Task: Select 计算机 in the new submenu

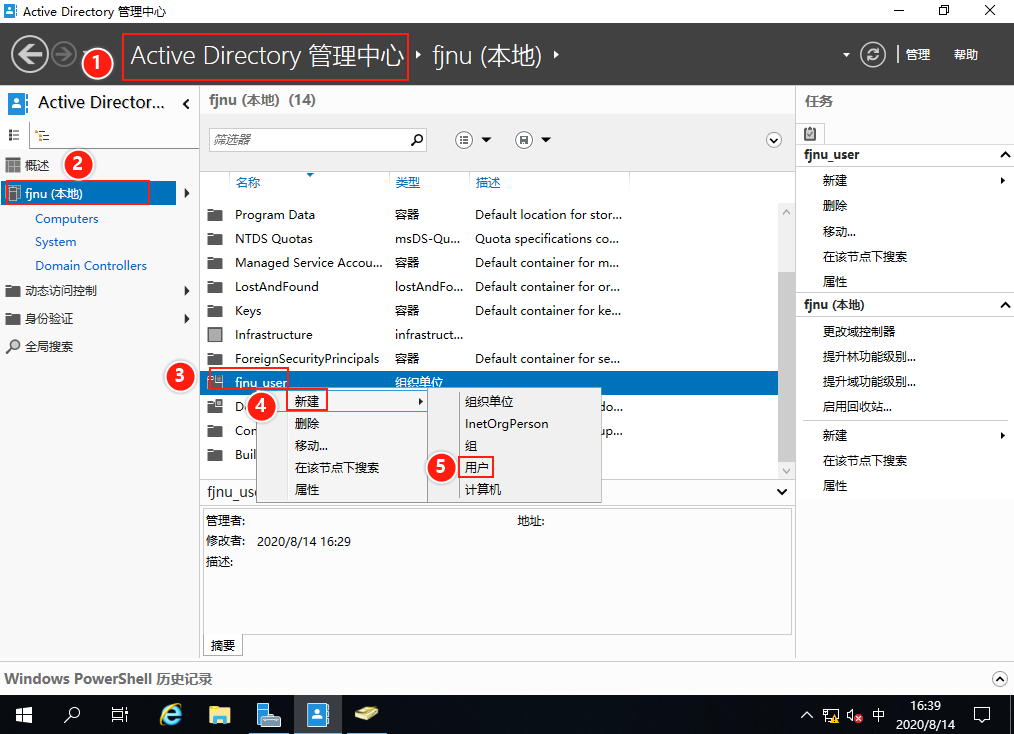Action: pos(482,490)
